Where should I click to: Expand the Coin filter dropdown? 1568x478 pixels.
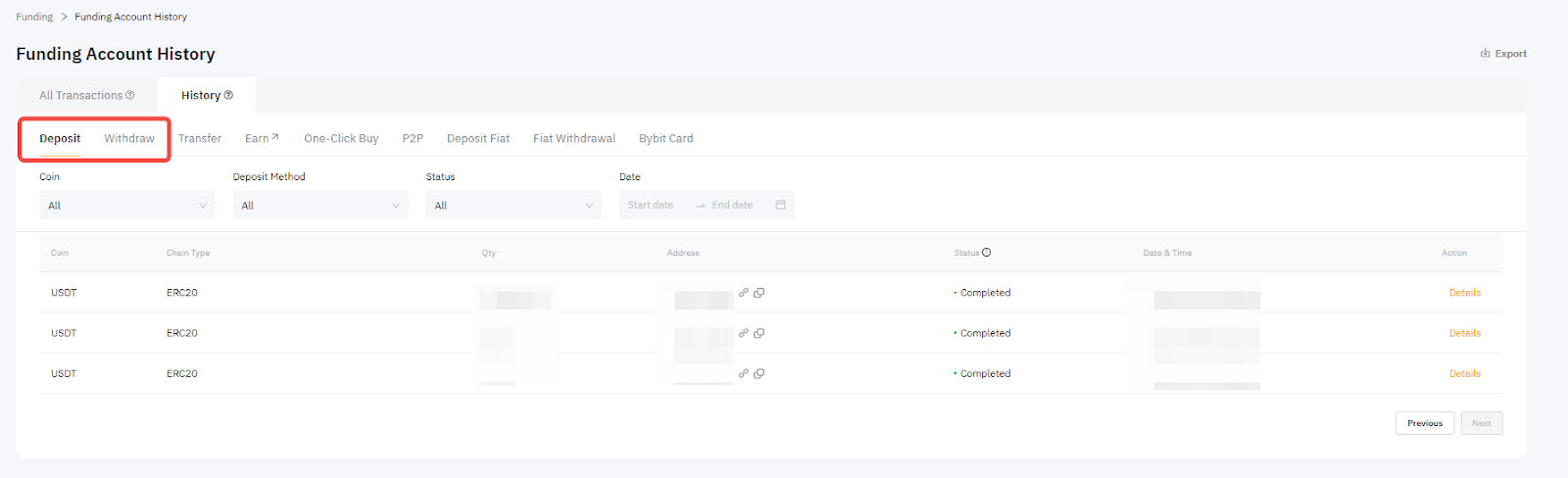coord(126,206)
